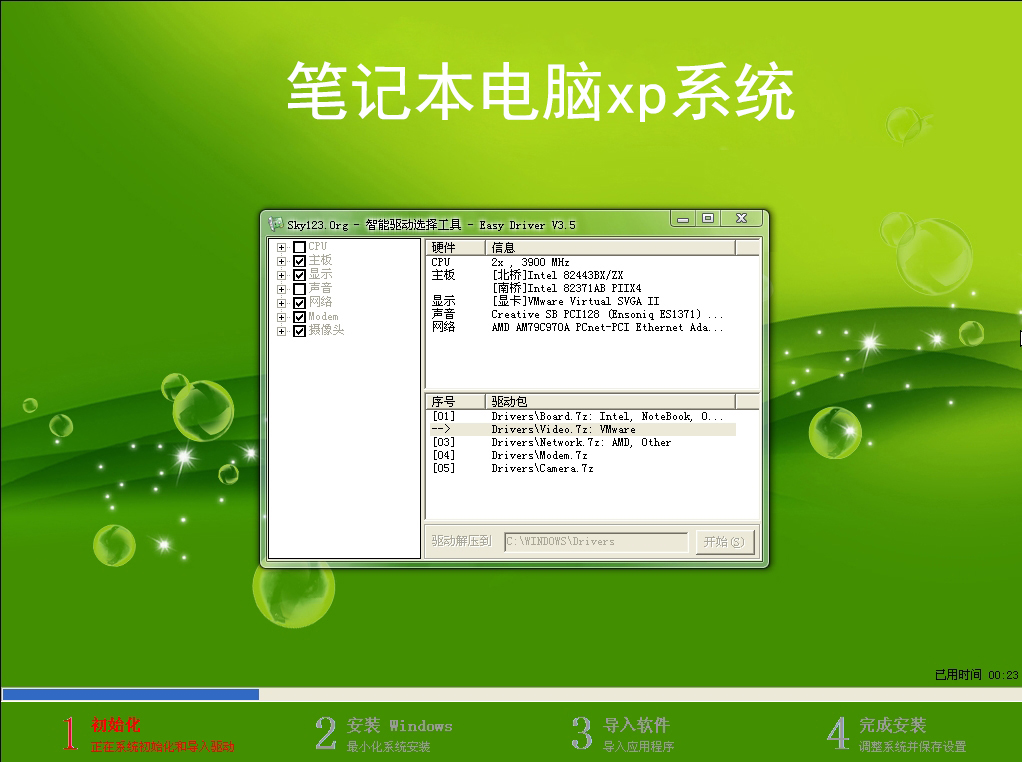Click the 笔记本电脑xp系统 heading
This screenshot has width=1022, height=762.
541,91
